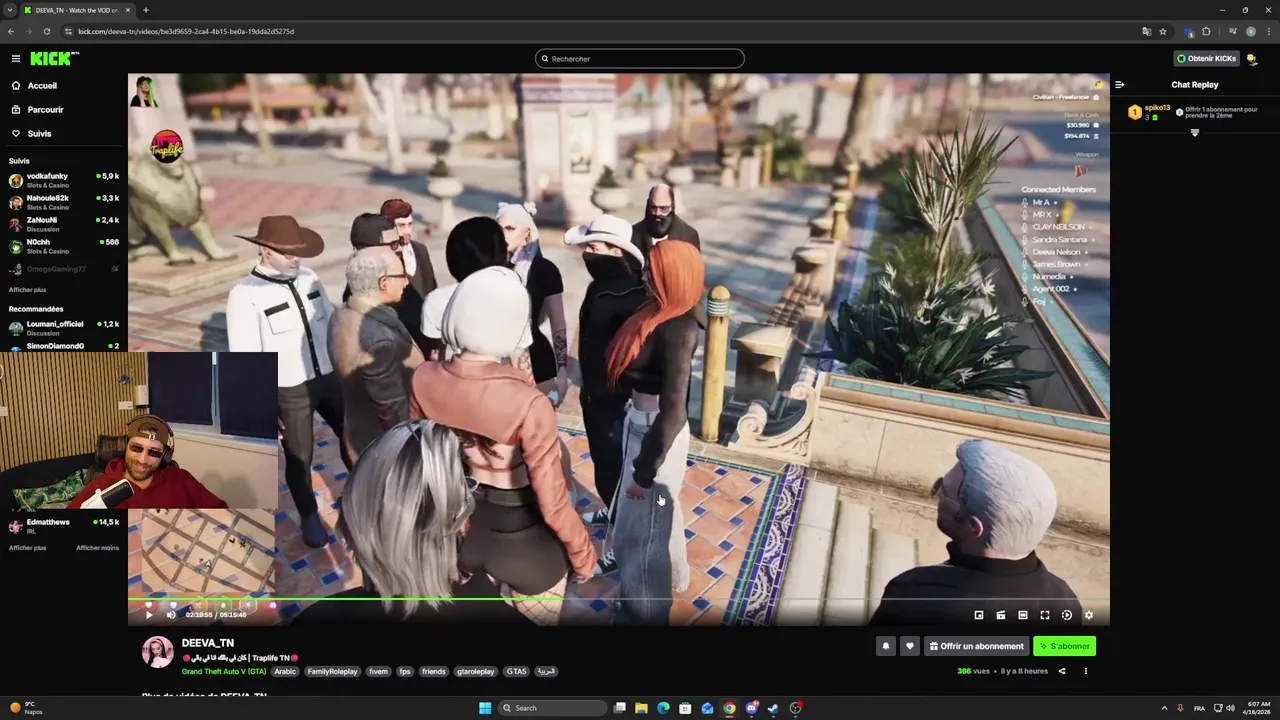Screen dimensions: 1280x720
Task: Click the S'abonner button
Action: coord(1064,646)
